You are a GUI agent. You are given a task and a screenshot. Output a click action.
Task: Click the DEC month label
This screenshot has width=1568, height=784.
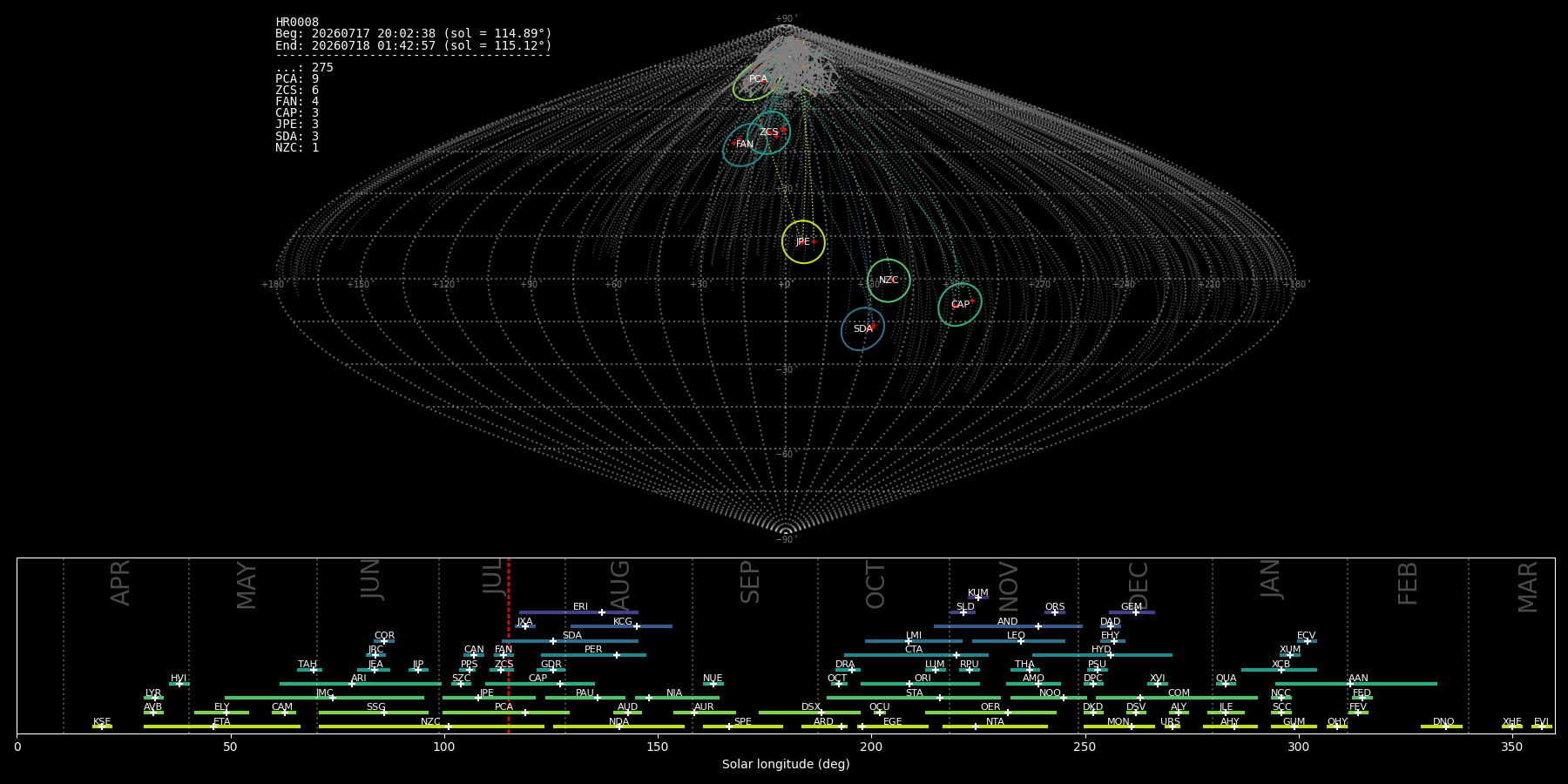[1139, 585]
